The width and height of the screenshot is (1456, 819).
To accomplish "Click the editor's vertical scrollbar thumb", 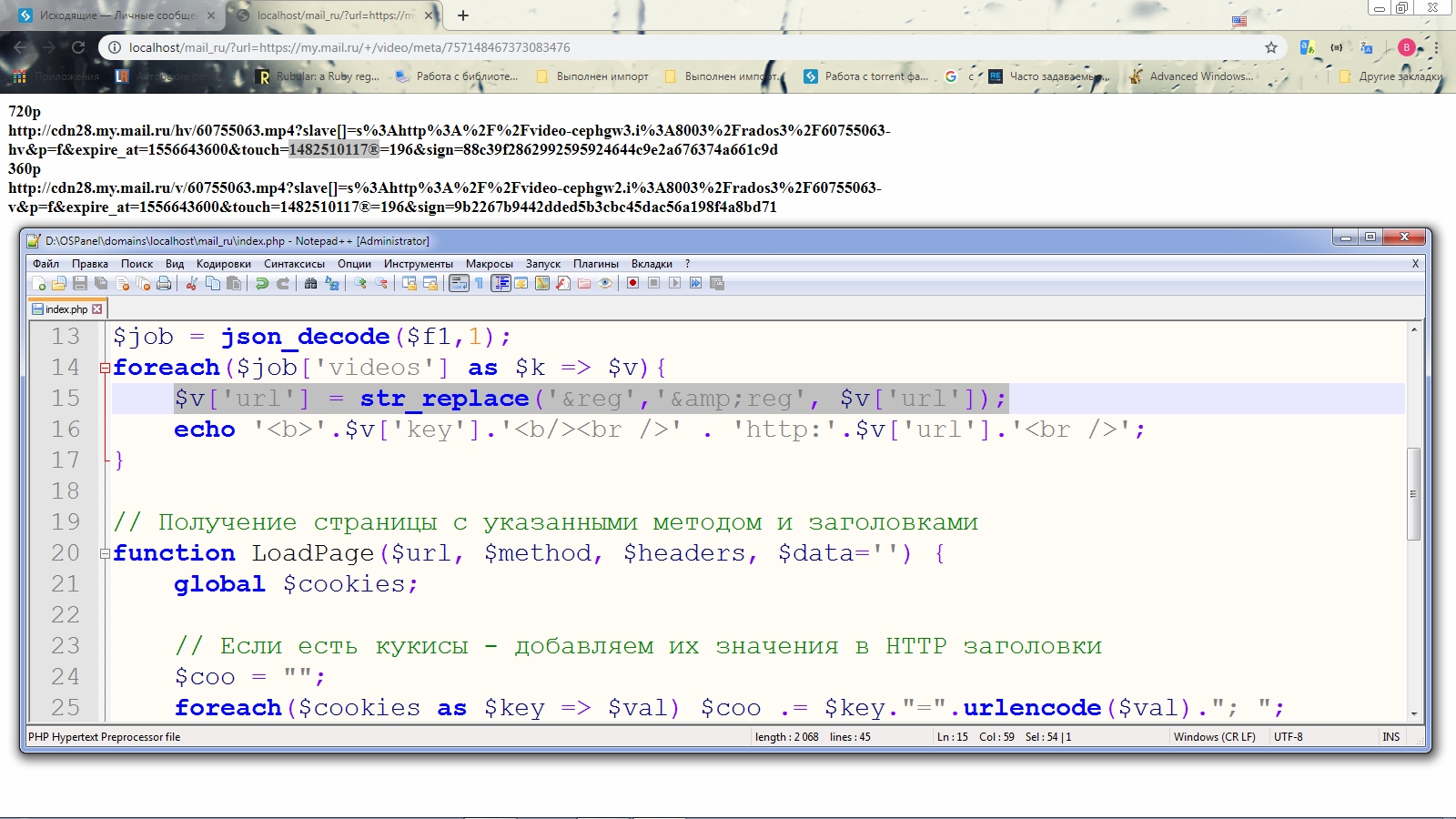I will pos(1413,493).
